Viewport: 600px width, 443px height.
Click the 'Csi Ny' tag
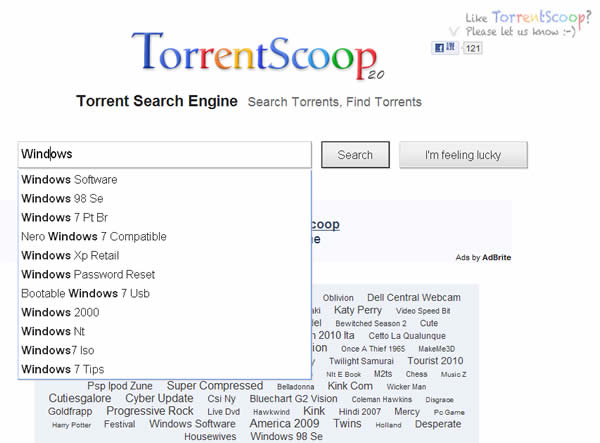(x=222, y=399)
